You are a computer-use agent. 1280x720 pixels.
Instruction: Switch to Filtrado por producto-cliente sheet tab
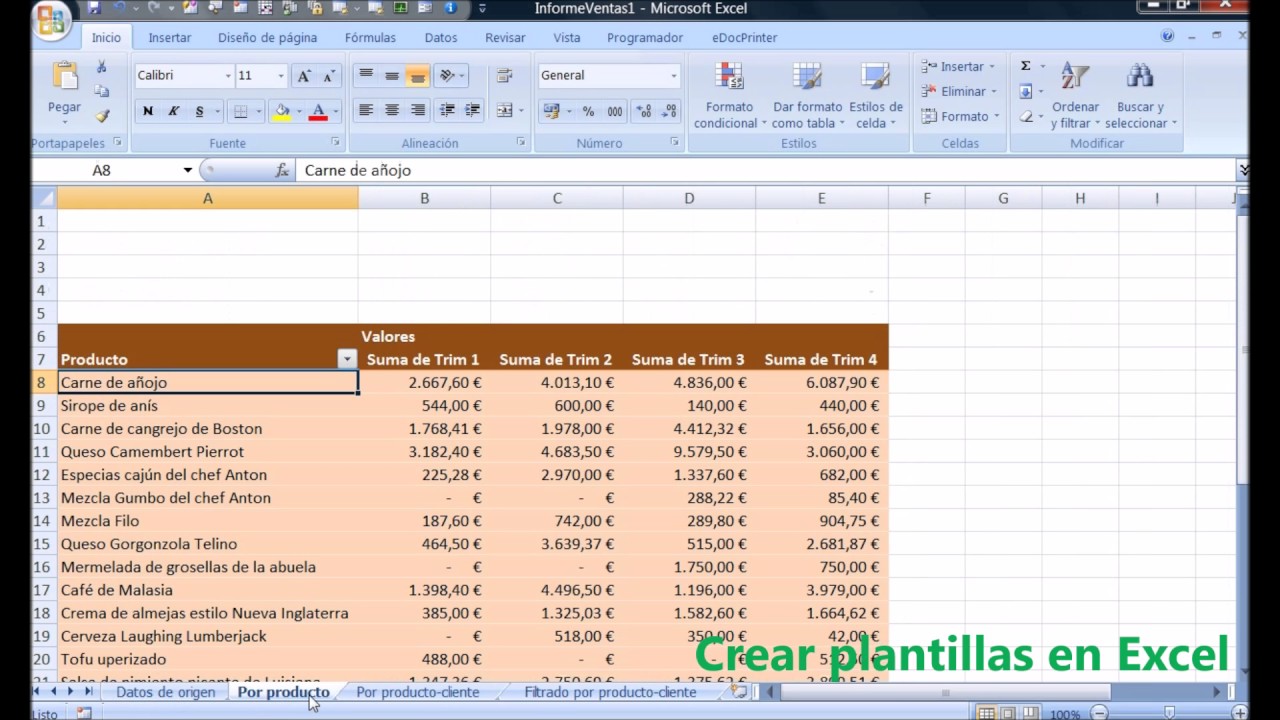[610, 692]
